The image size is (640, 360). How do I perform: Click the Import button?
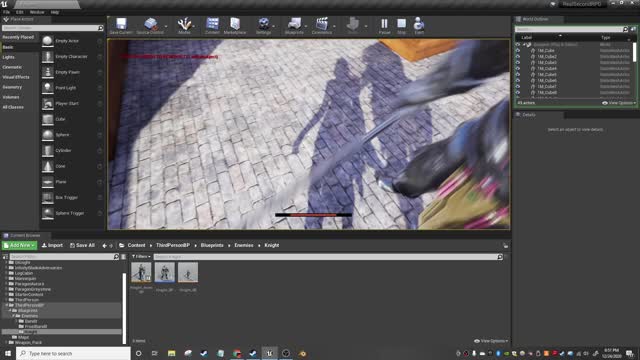pyautogui.click(x=52, y=245)
